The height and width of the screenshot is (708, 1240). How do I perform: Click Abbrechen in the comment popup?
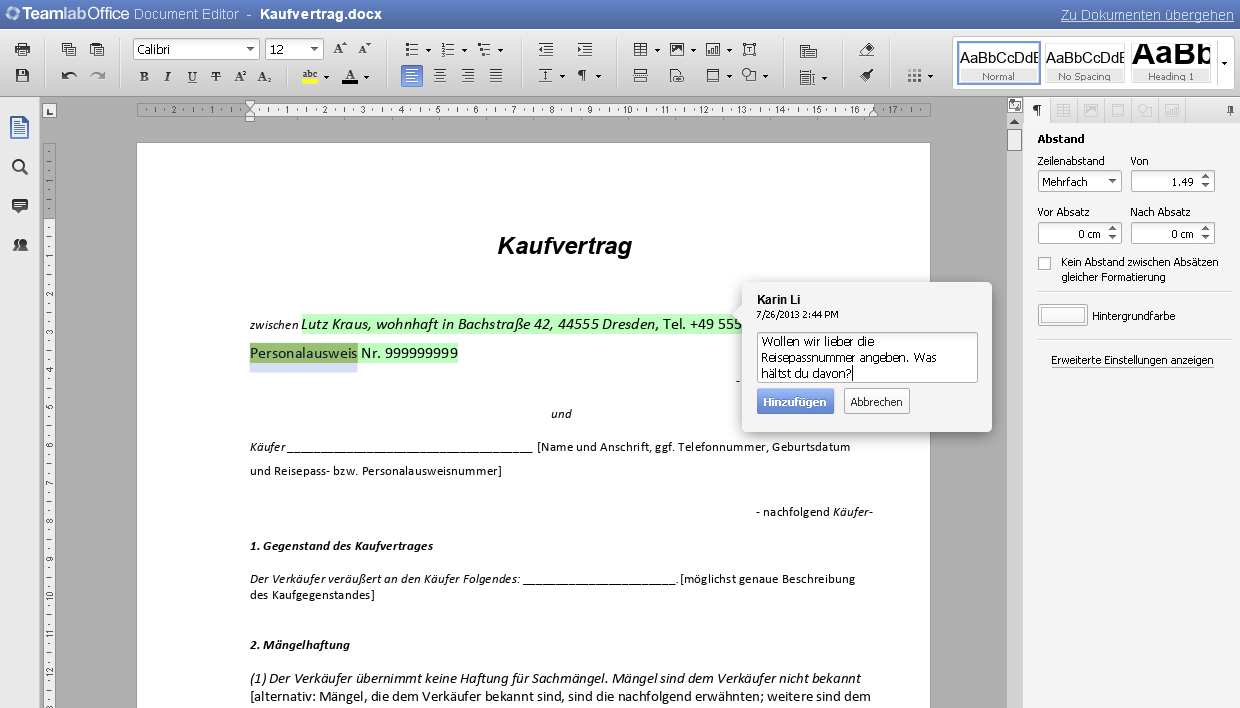pos(877,401)
